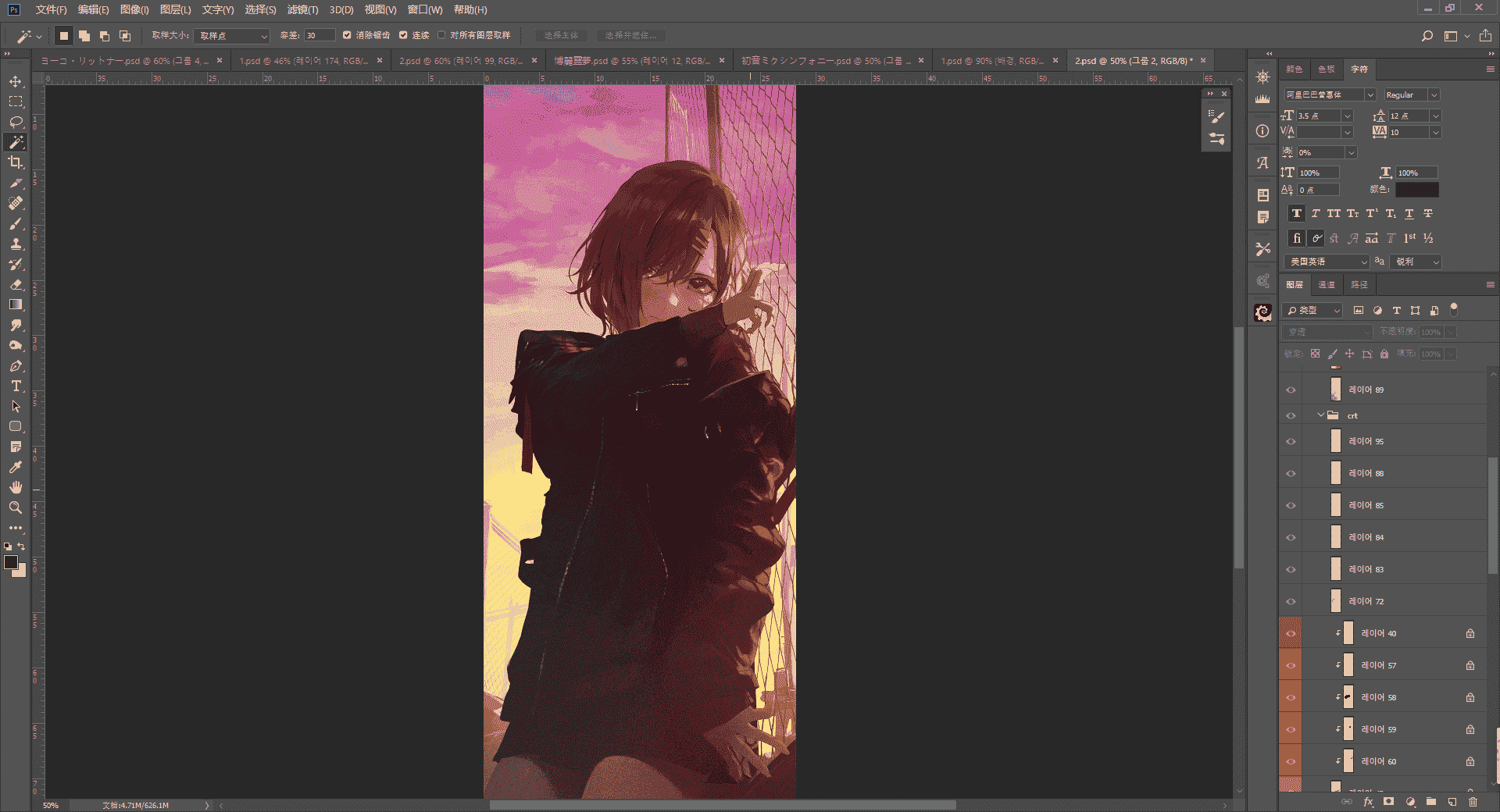Switch to the 路径 panel tab
The image size is (1500, 812).
pos(1359,285)
